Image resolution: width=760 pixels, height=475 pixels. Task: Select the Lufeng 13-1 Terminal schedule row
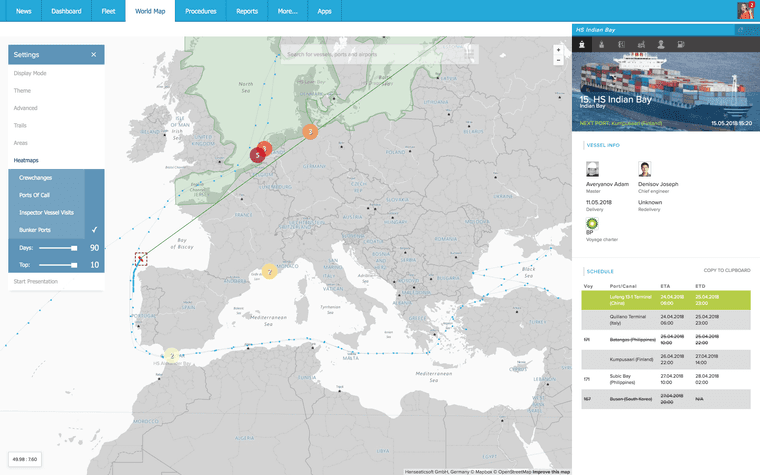[666, 300]
